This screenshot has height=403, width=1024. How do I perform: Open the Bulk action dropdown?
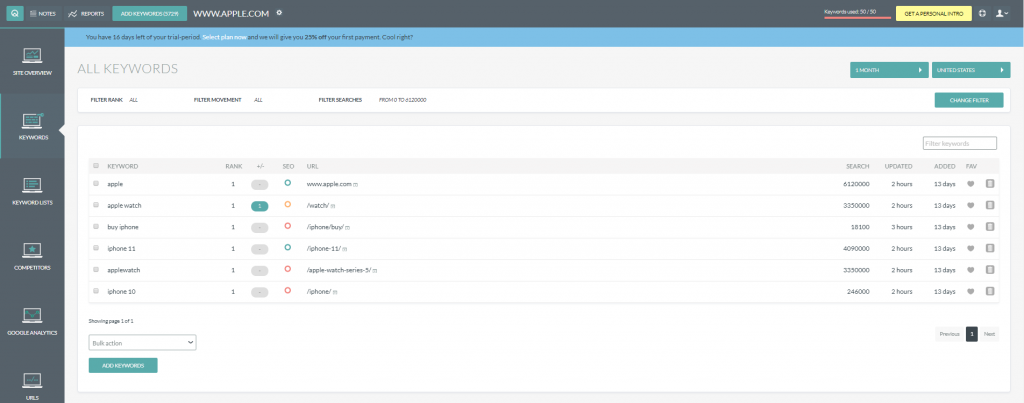pyautogui.click(x=142, y=342)
